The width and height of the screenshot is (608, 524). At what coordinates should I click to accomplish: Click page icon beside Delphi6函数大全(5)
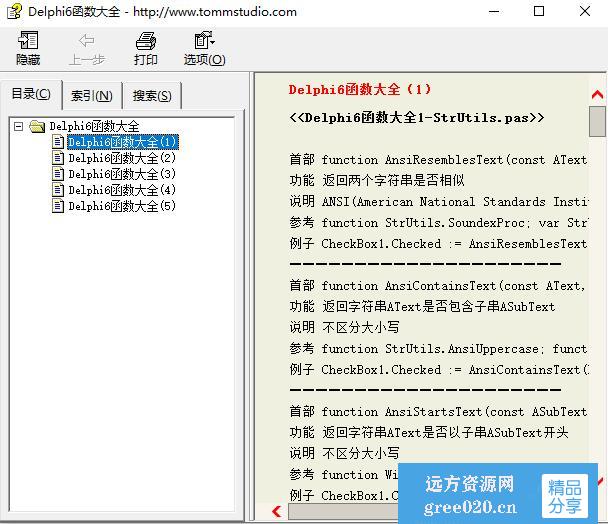pos(58,206)
